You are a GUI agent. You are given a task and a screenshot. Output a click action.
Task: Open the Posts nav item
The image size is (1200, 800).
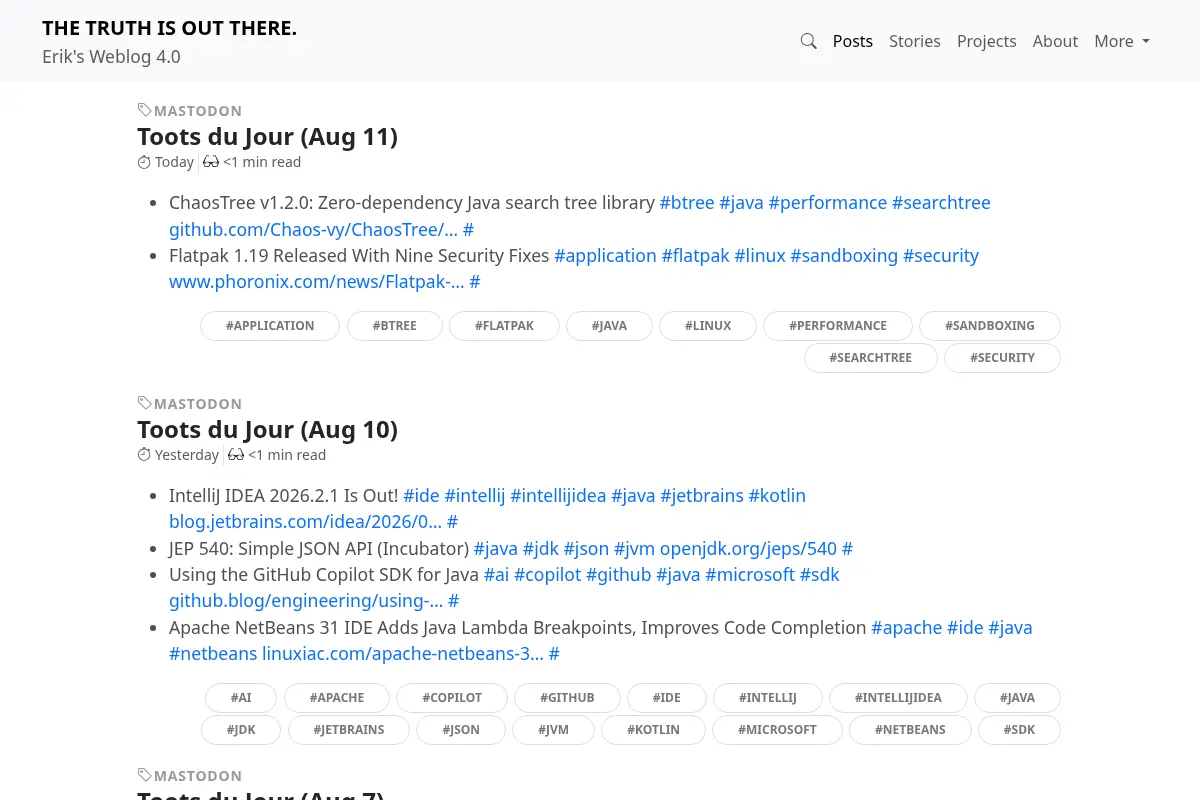pyautogui.click(x=853, y=41)
